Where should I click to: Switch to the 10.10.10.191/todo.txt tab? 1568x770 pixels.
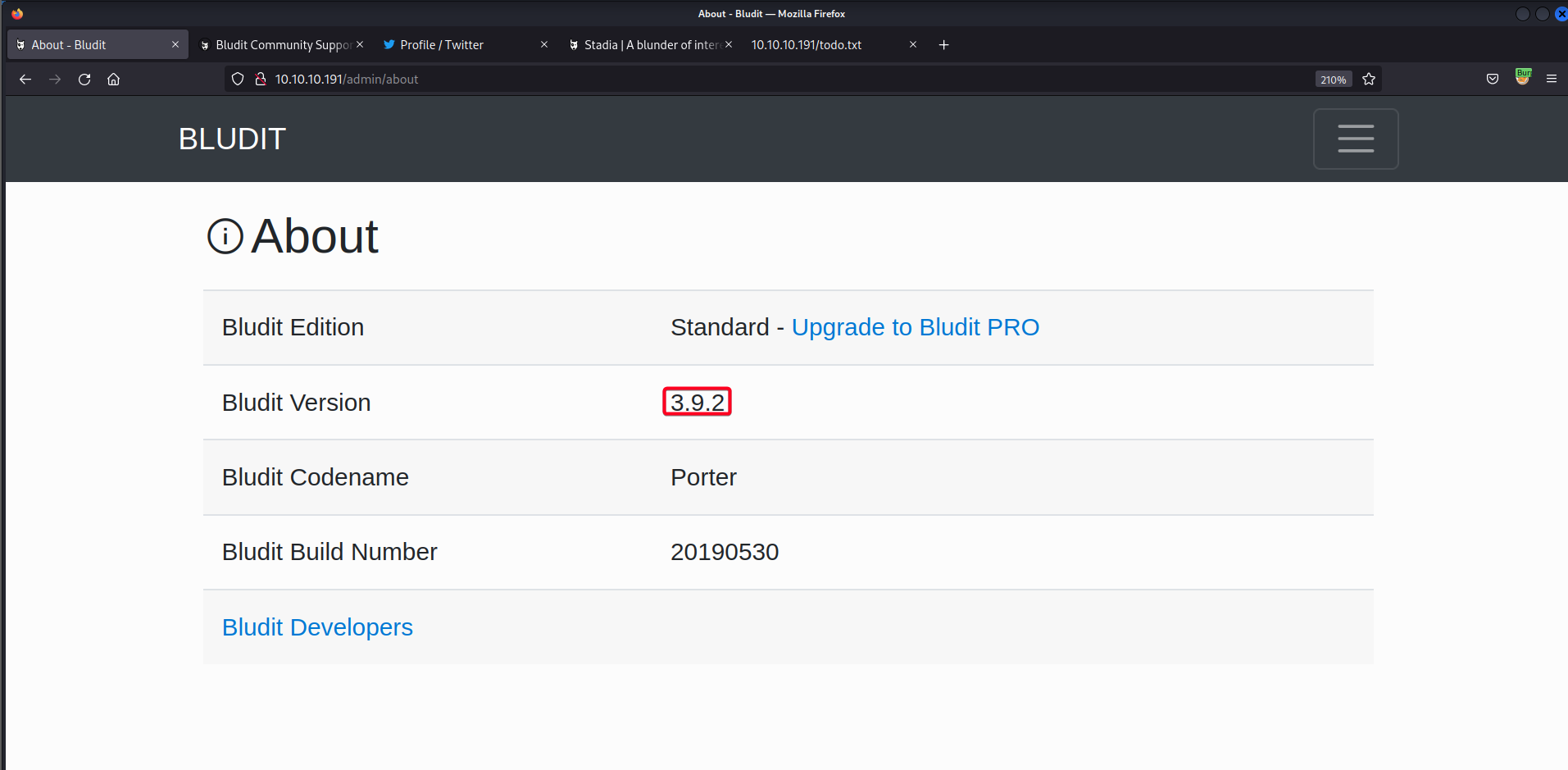834,45
